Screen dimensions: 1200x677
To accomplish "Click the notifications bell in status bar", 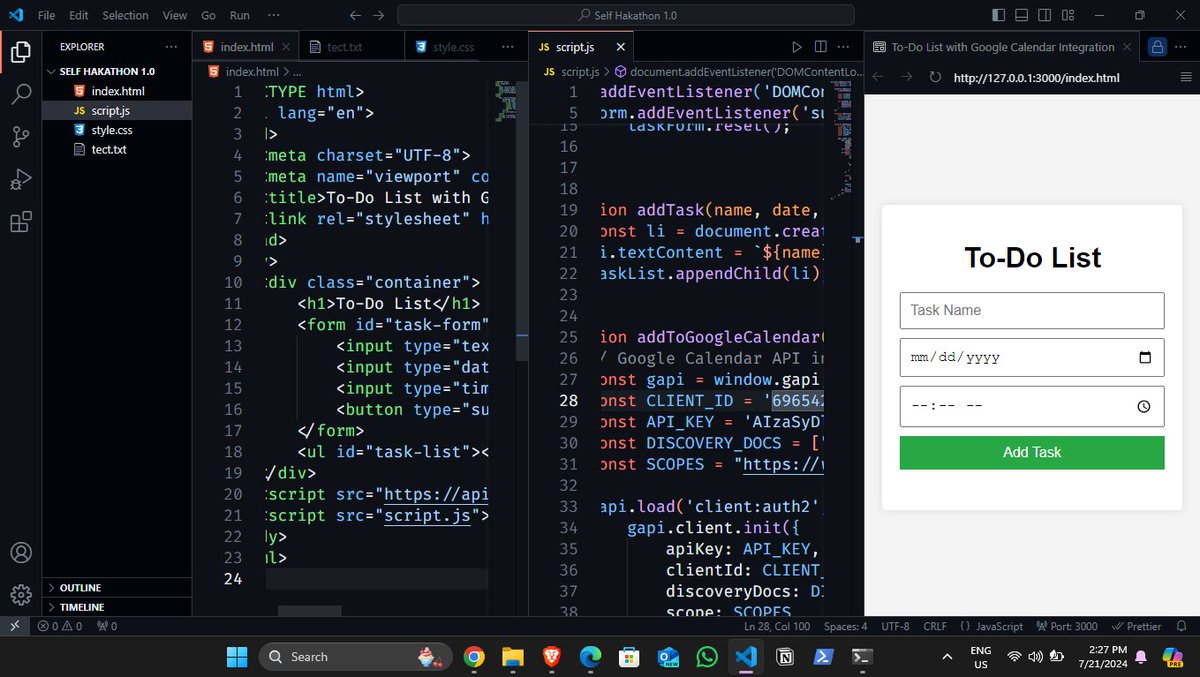I will 1181,626.
